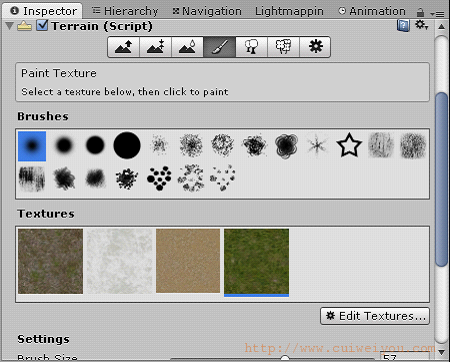This screenshot has height=362, width=450.
Task: Pick the star-shaped brush
Action: pos(349,145)
